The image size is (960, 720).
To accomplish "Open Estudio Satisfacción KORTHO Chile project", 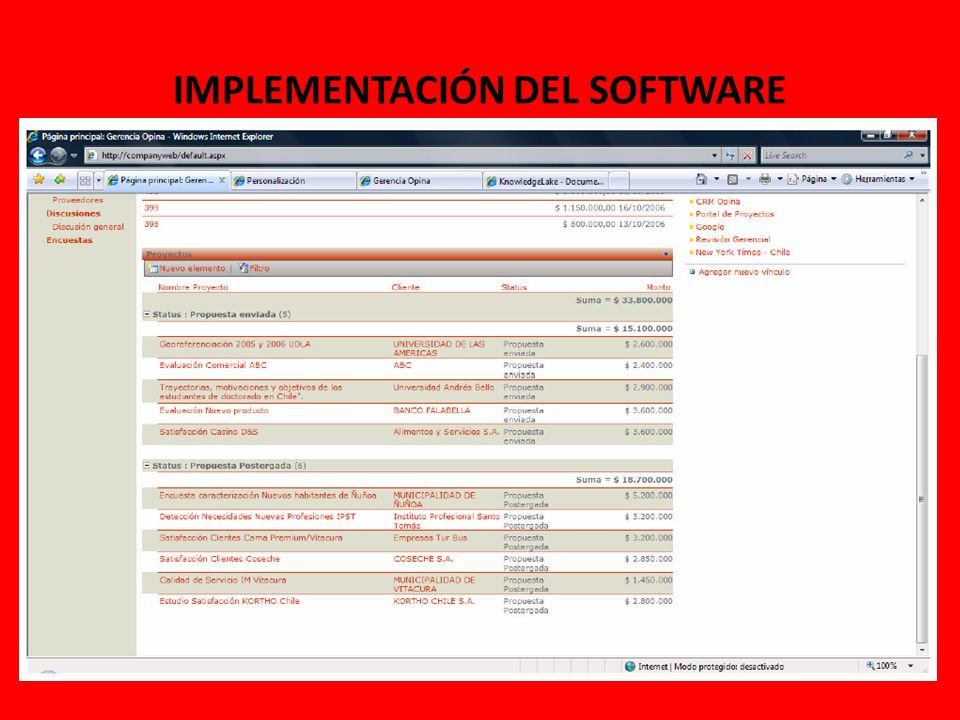I will pos(229,601).
